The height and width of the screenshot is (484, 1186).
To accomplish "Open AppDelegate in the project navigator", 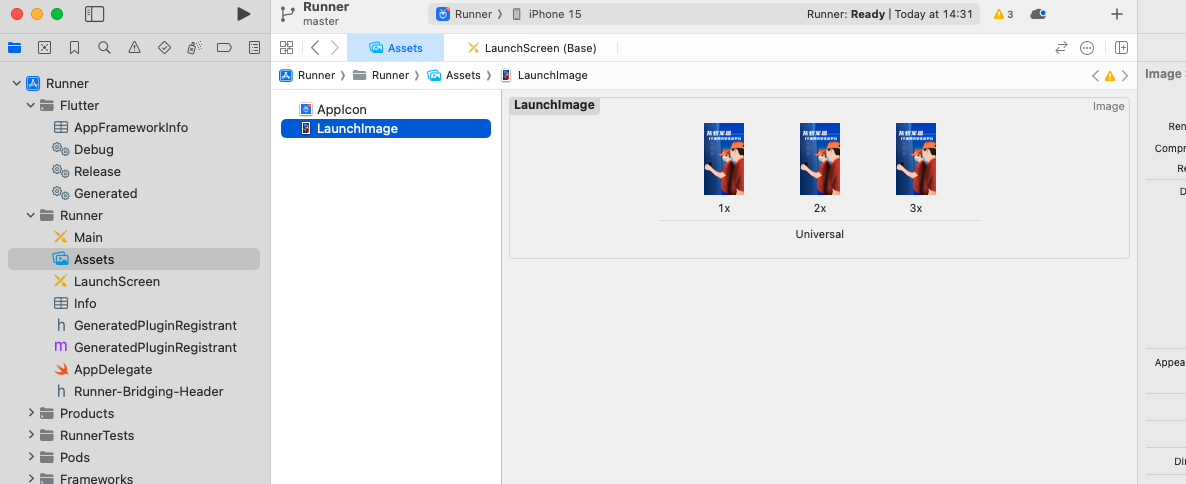I will coord(113,369).
